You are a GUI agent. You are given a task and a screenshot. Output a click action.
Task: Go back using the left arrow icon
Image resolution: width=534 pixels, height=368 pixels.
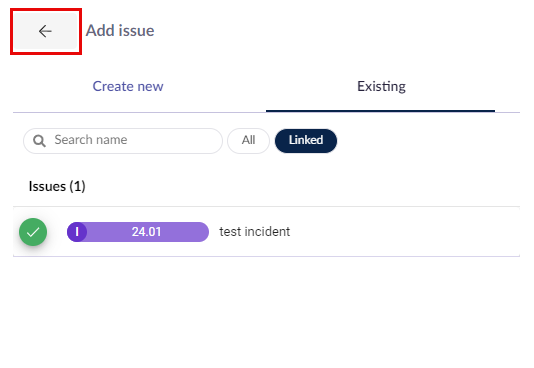click(45, 31)
